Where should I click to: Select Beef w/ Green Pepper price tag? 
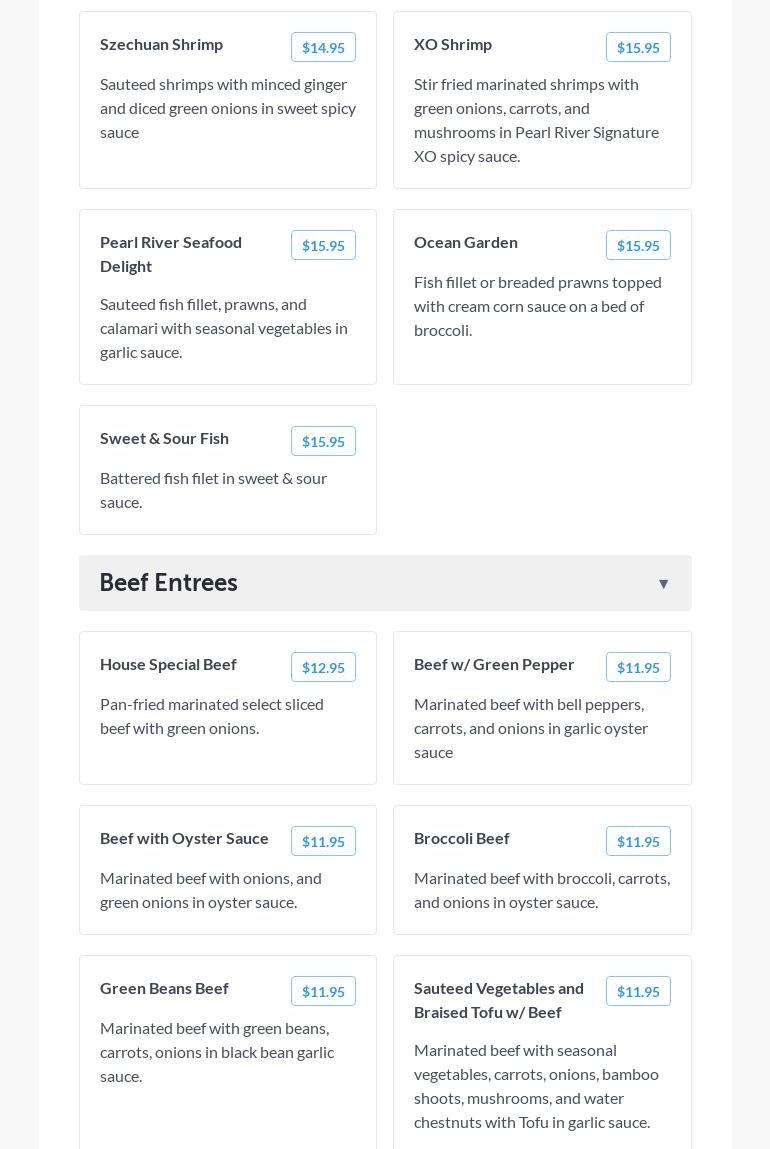(x=638, y=668)
